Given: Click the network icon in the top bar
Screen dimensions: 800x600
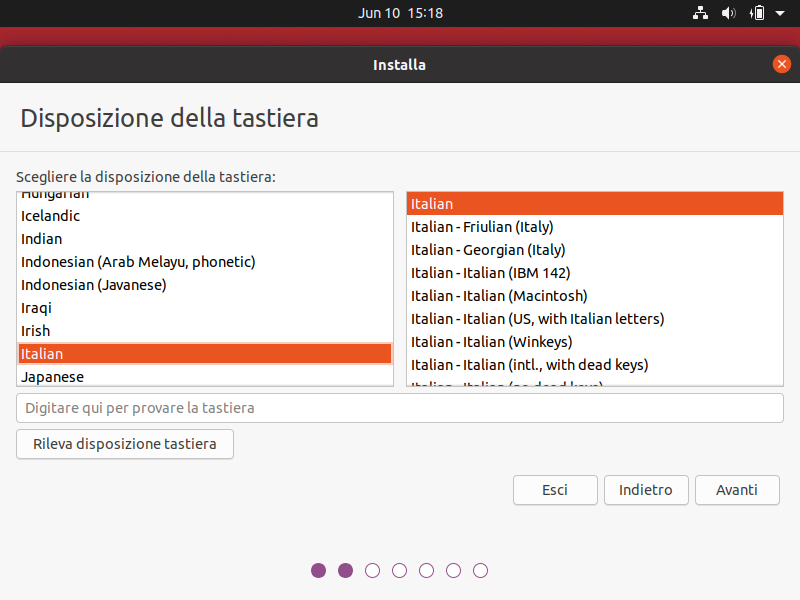Looking at the screenshot, I should point(700,13).
